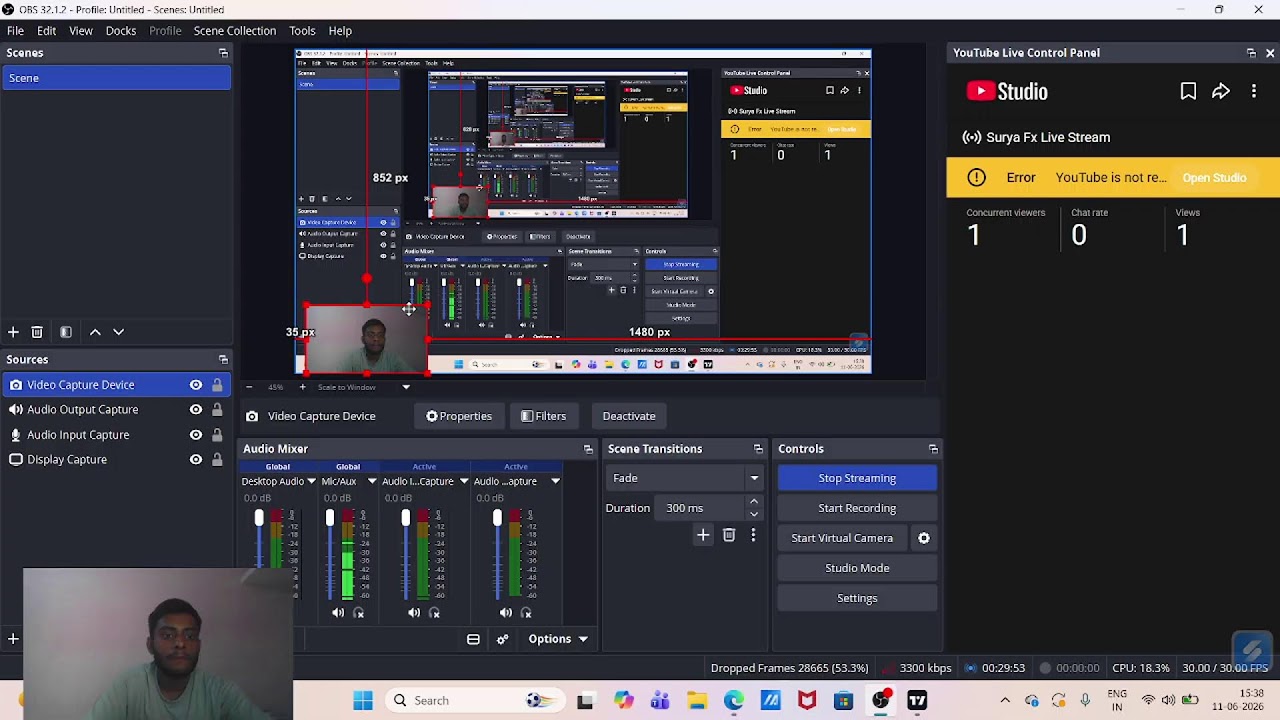
Task: Pop out the Scenes dock
Action: tap(223, 53)
